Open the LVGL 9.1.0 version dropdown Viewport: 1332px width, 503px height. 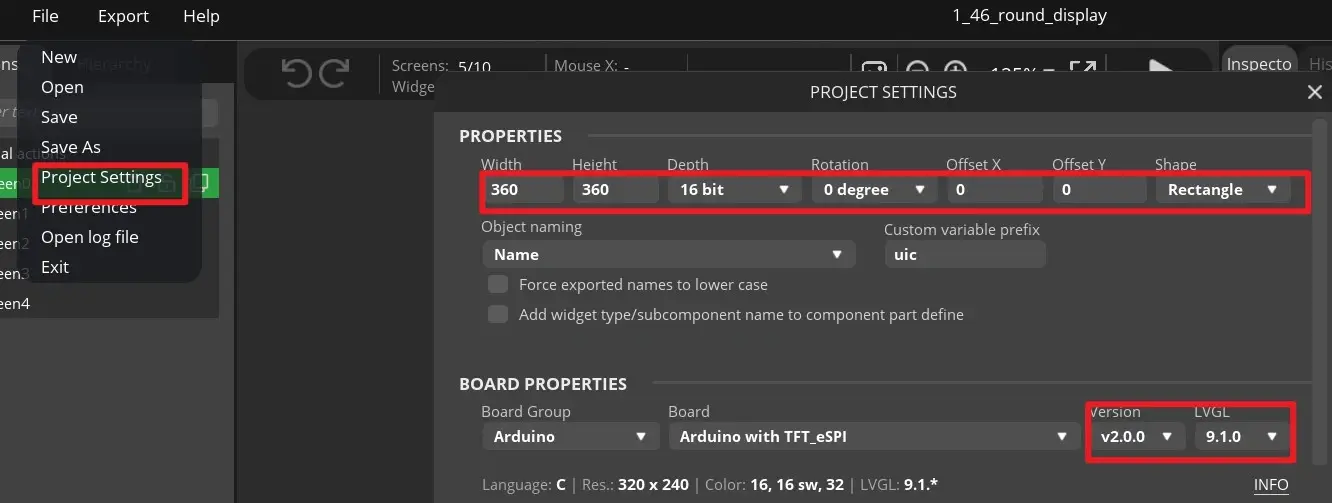pyautogui.click(x=1238, y=436)
